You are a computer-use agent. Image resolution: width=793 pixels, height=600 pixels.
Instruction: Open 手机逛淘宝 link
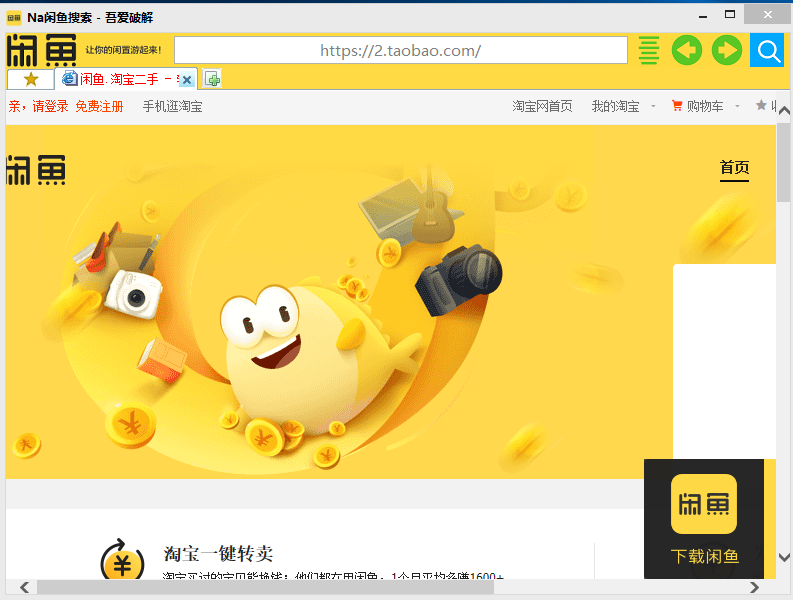[172, 106]
